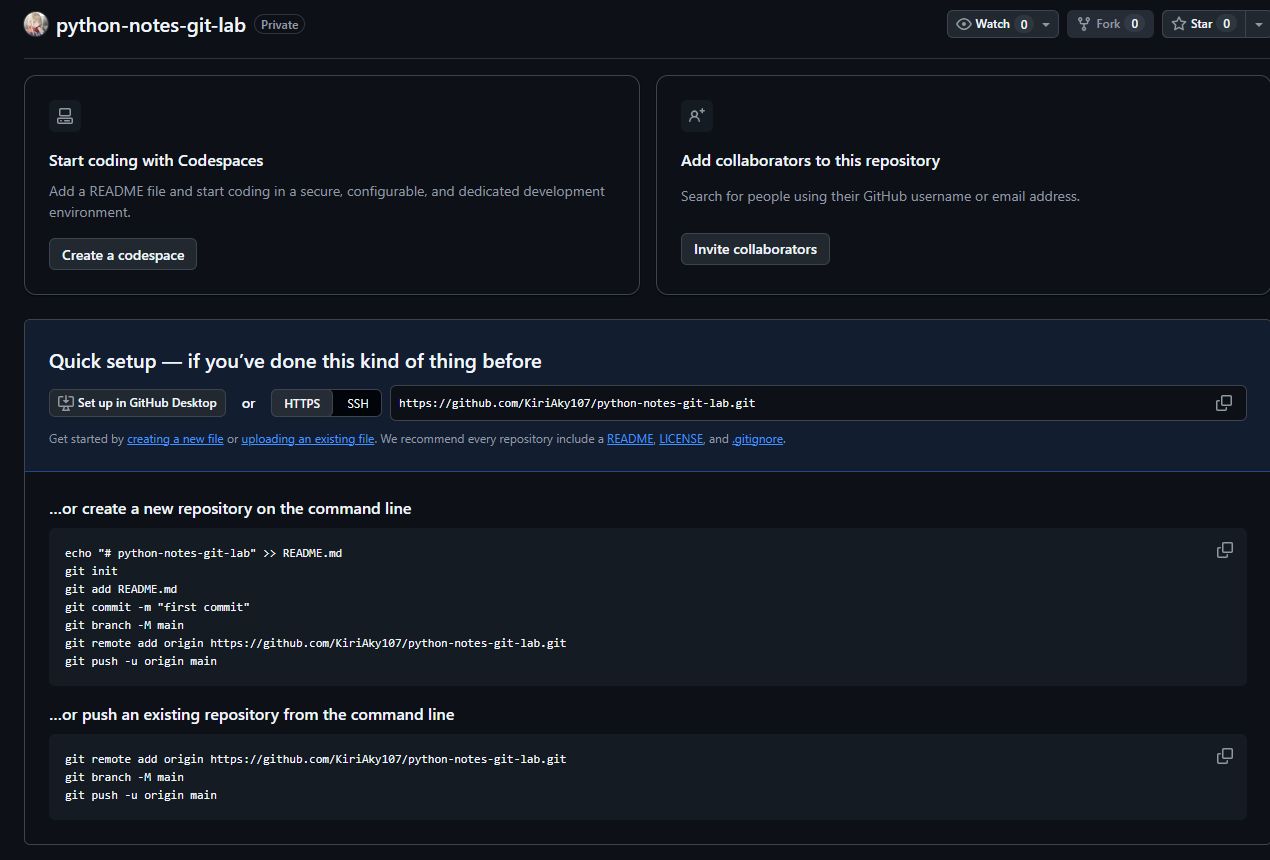Viewport: 1270px width, 860px height.
Task: Fork the python-notes-git-lab repository
Action: coord(1110,24)
